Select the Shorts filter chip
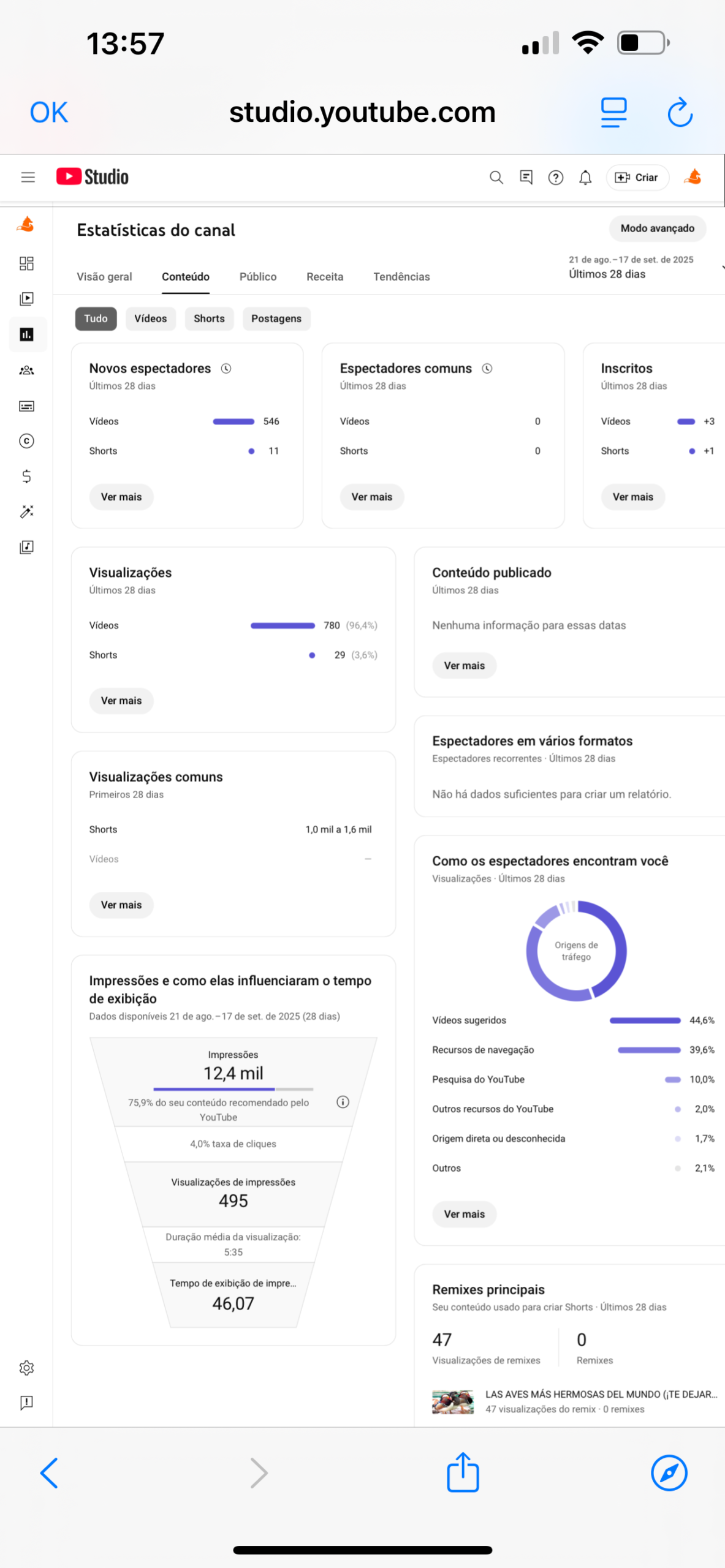 point(209,318)
